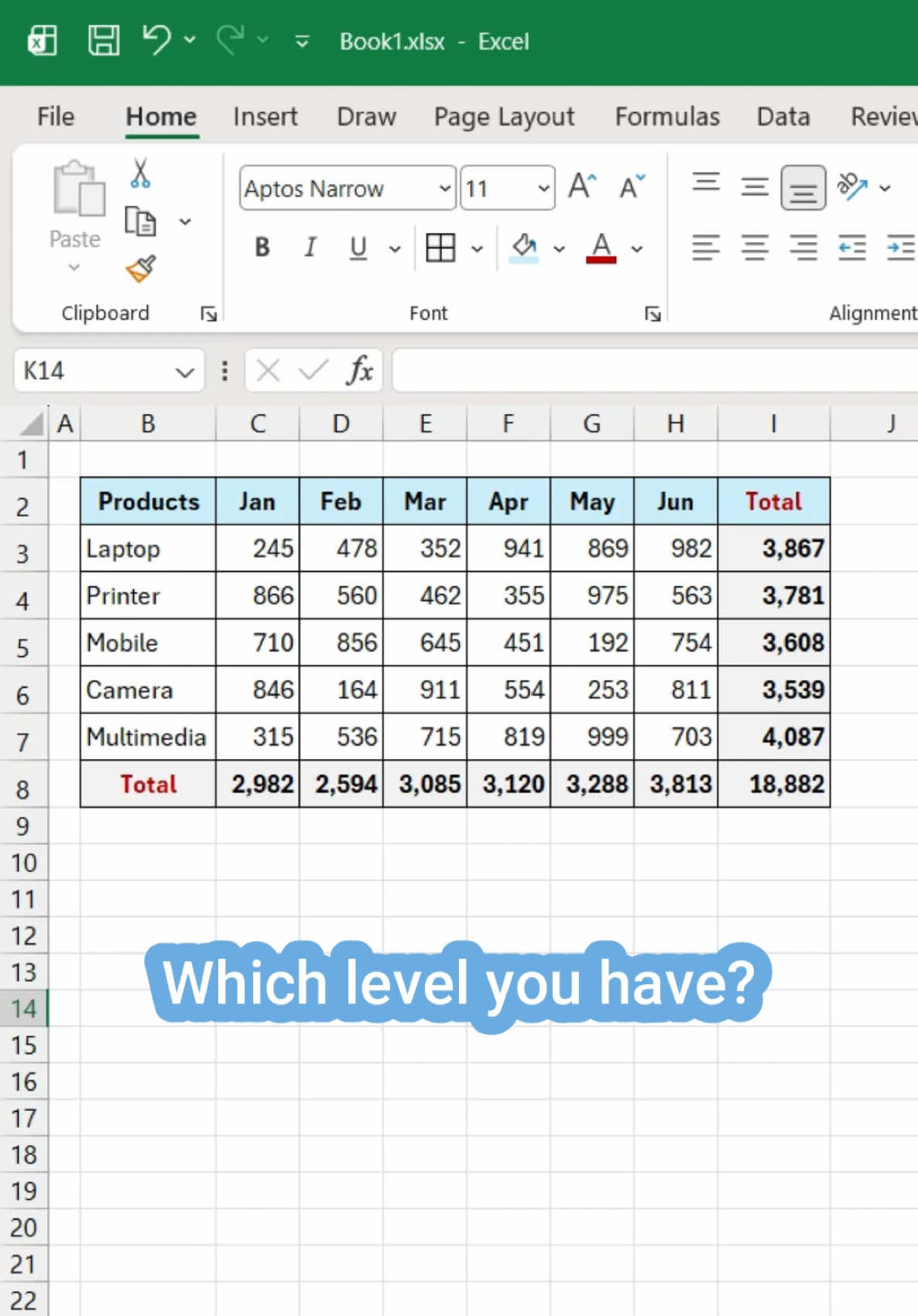
Task: Apply the red Font Color
Action: (601, 248)
